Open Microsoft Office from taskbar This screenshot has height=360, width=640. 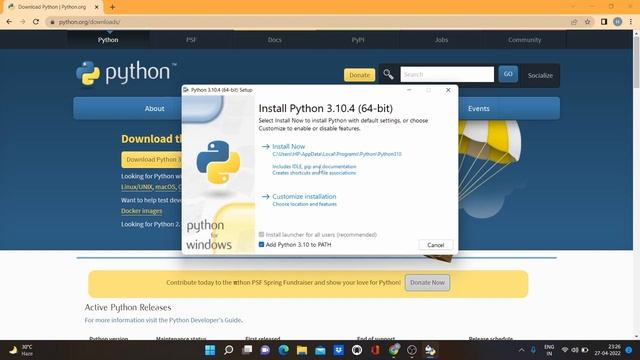click(376, 350)
